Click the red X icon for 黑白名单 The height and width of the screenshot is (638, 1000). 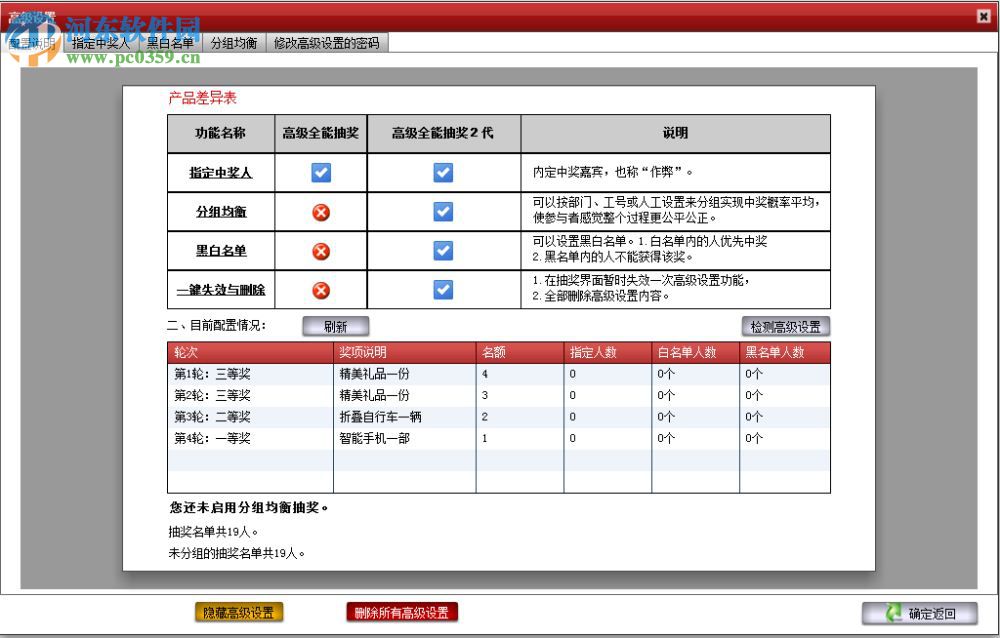(x=321, y=251)
